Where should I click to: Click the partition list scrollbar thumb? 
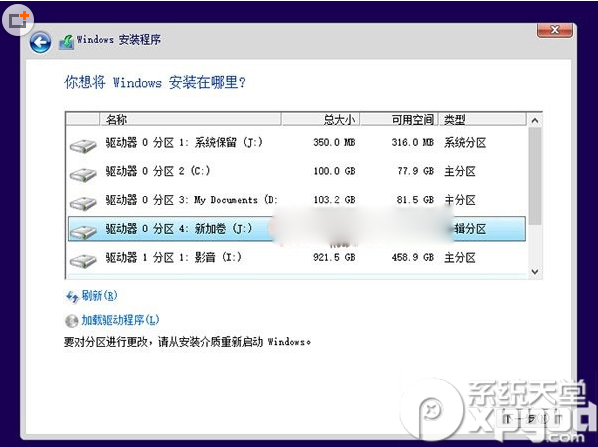click(x=535, y=176)
